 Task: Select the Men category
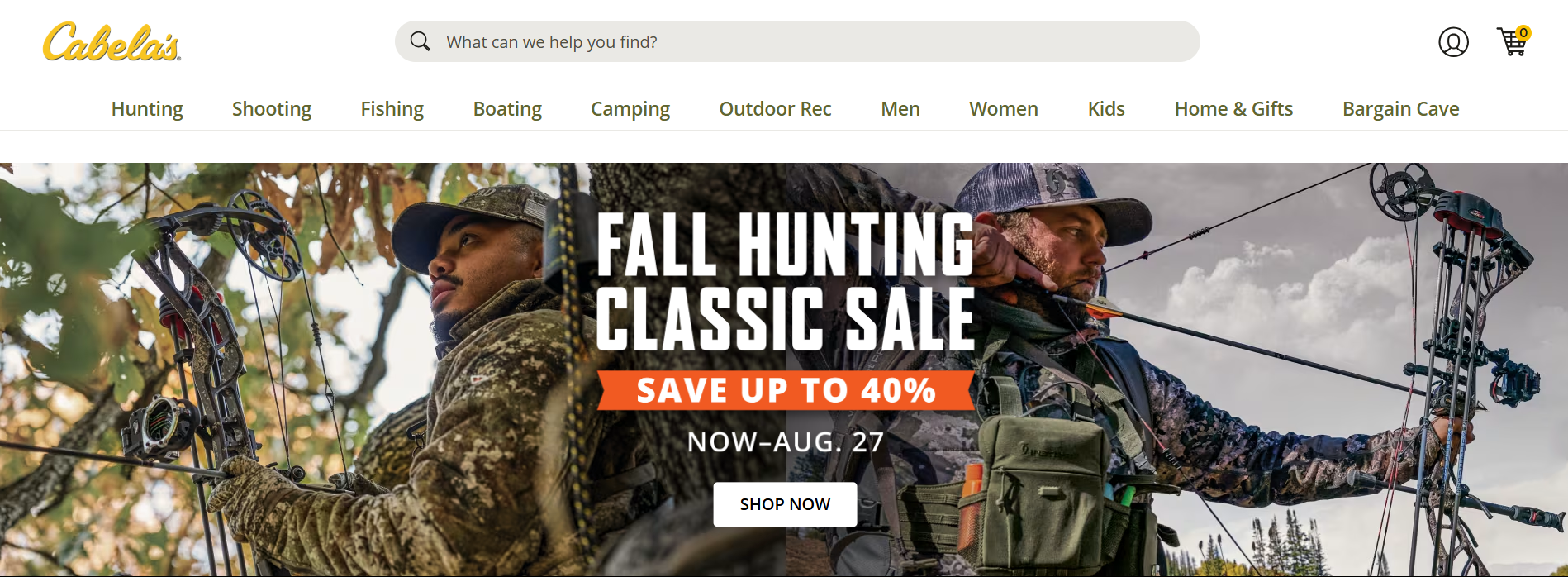click(x=900, y=109)
